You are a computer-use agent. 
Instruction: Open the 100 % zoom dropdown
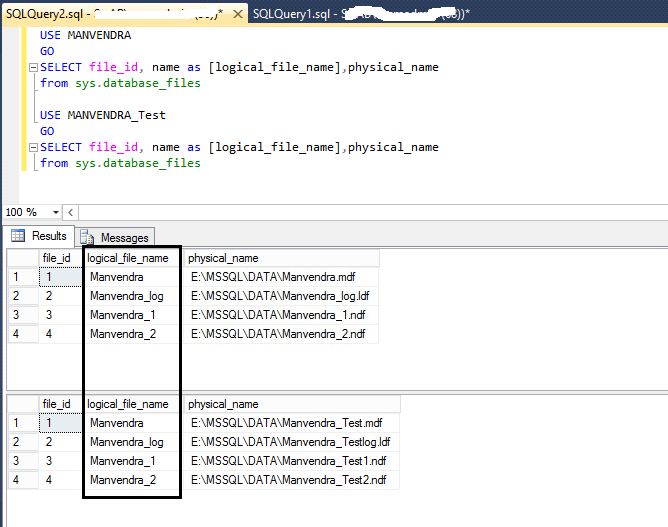pos(56,212)
